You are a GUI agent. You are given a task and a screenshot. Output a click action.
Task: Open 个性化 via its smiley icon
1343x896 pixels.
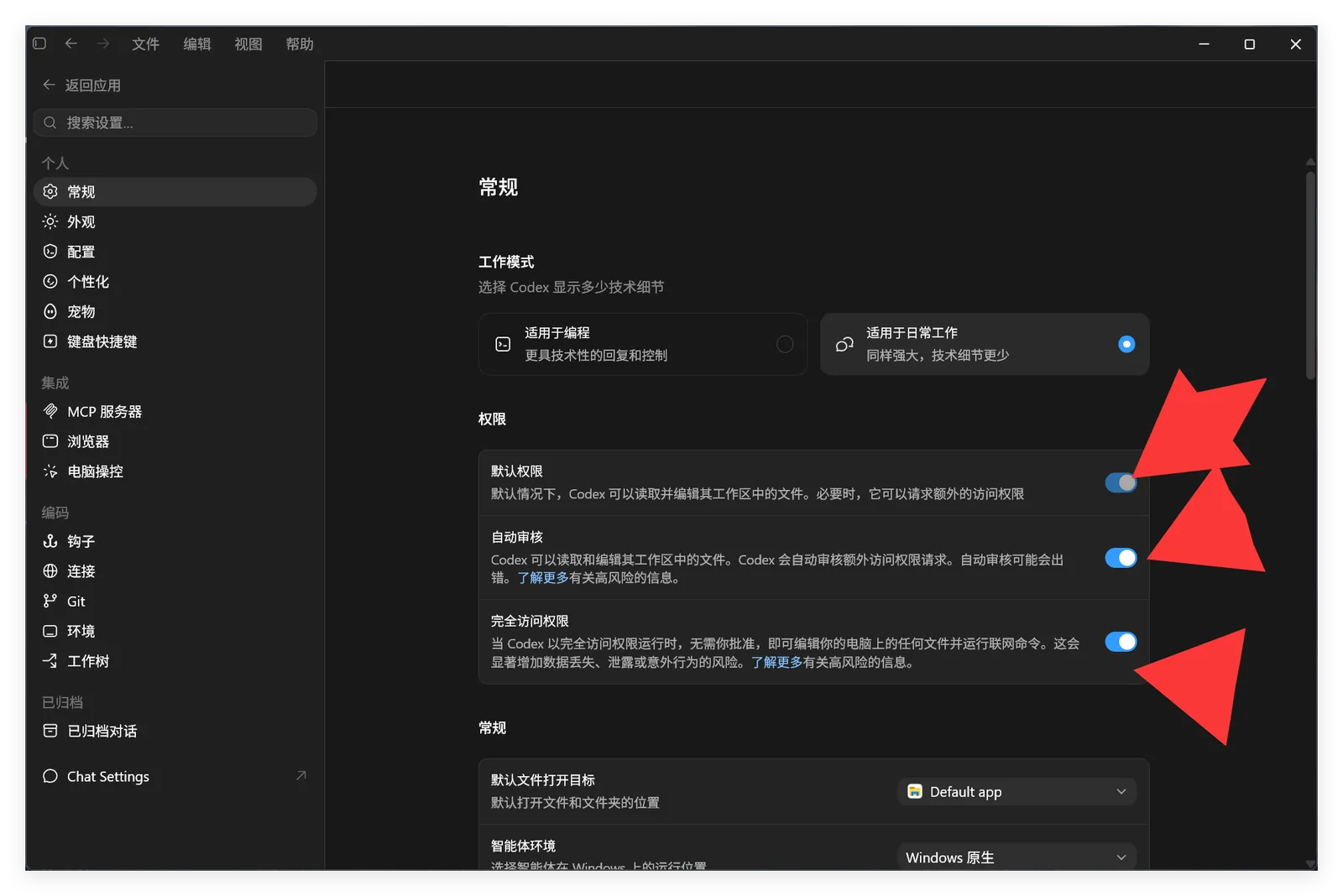click(x=50, y=282)
